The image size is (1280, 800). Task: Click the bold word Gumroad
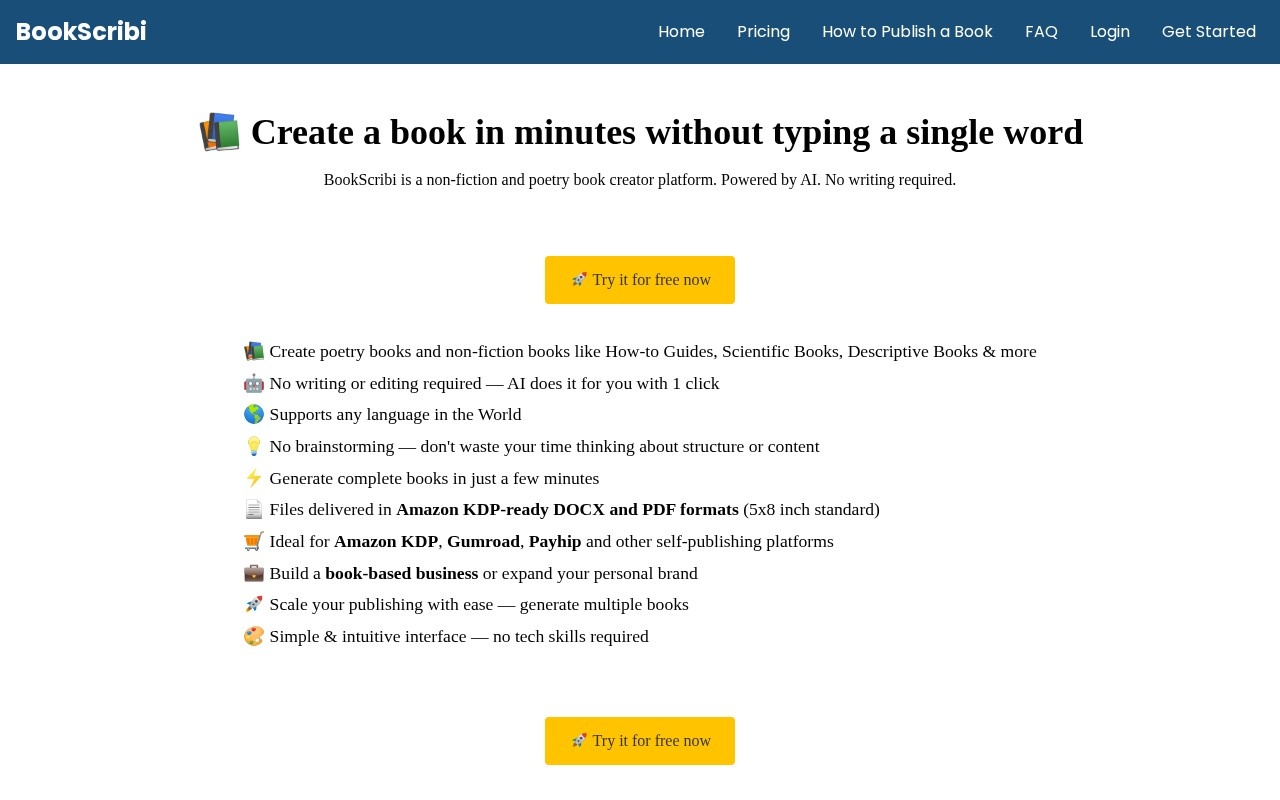coord(483,542)
